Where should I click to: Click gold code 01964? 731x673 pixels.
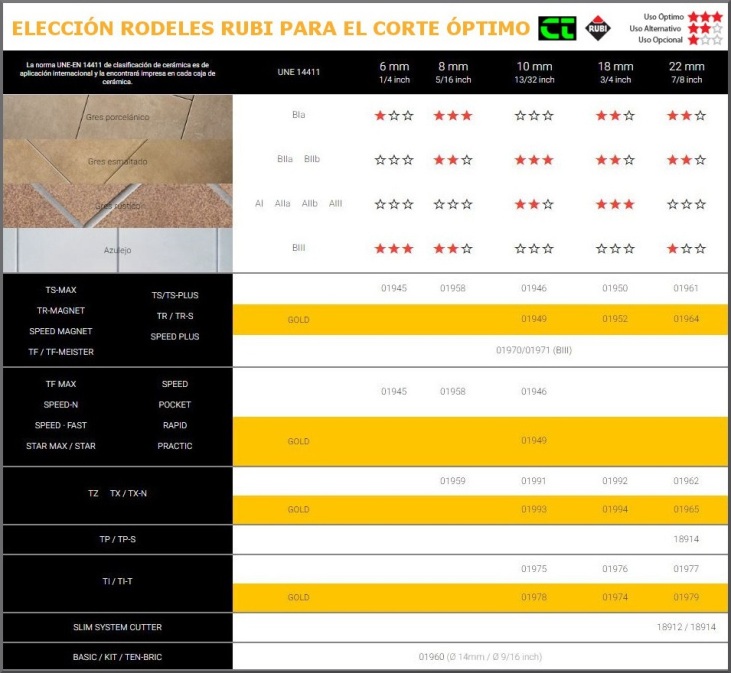pyautogui.click(x=686, y=319)
